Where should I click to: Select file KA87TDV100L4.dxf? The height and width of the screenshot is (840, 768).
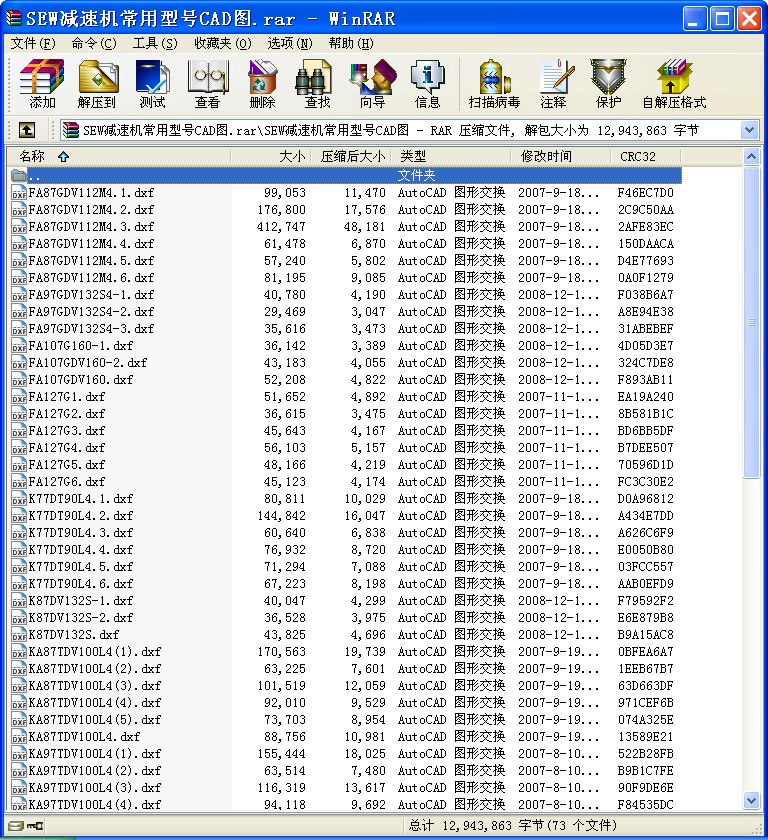pyautogui.click(x=84, y=737)
